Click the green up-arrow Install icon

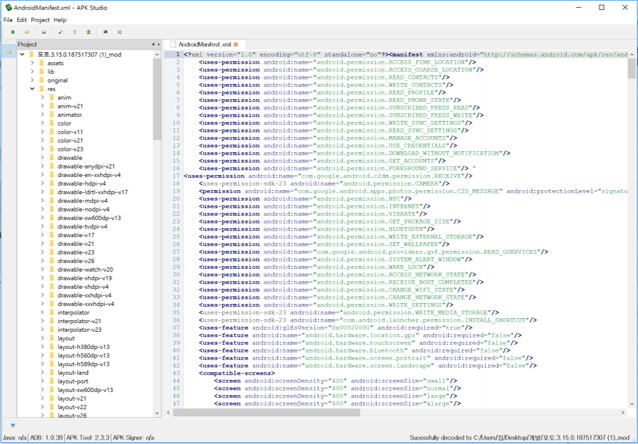(x=88, y=32)
